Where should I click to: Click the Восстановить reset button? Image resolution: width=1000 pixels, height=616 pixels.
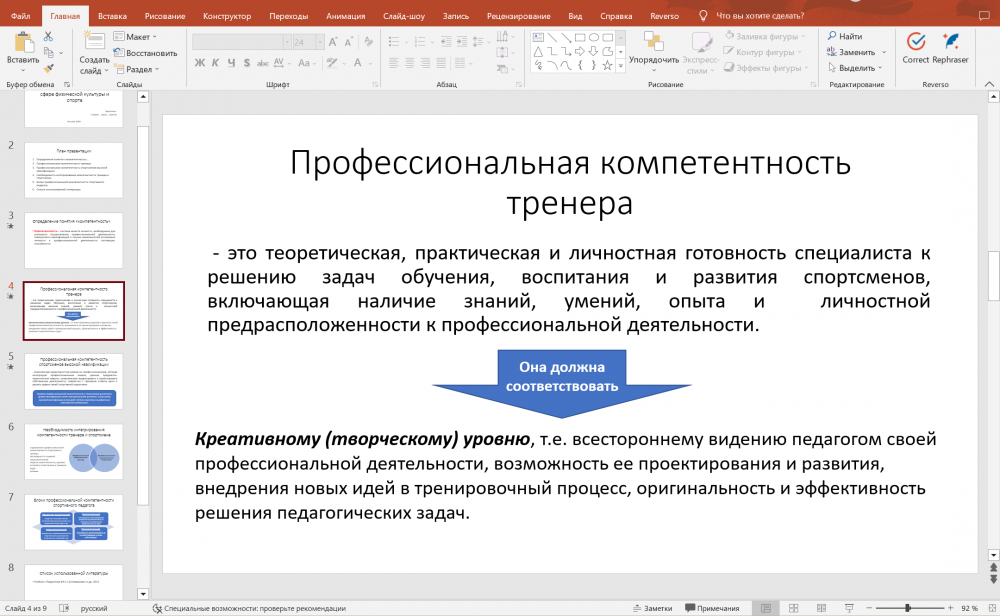pyautogui.click(x=147, y=52)
